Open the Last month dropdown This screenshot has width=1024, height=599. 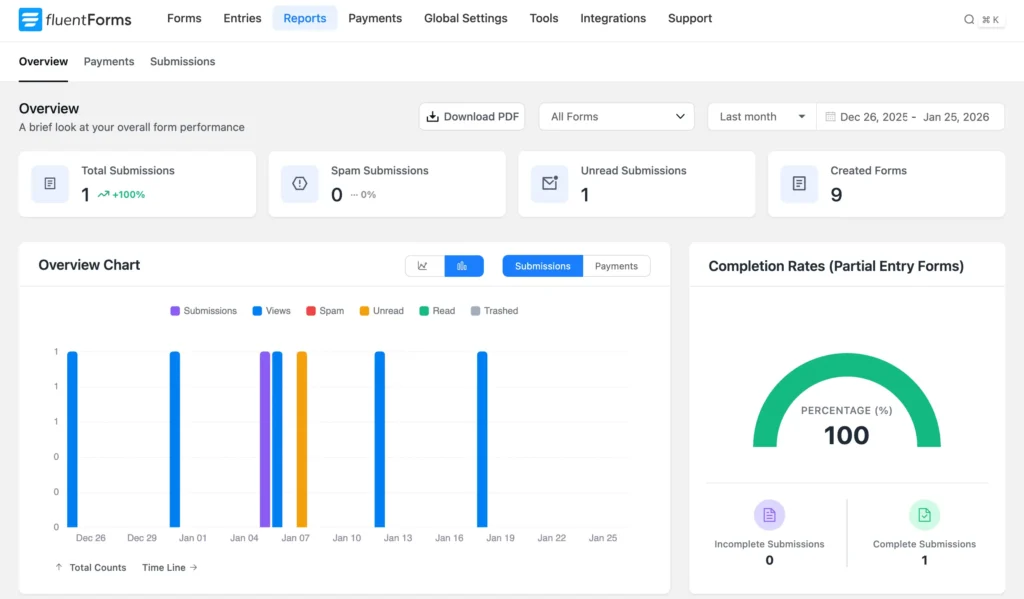pyautogui.click(x=760, y=116)
